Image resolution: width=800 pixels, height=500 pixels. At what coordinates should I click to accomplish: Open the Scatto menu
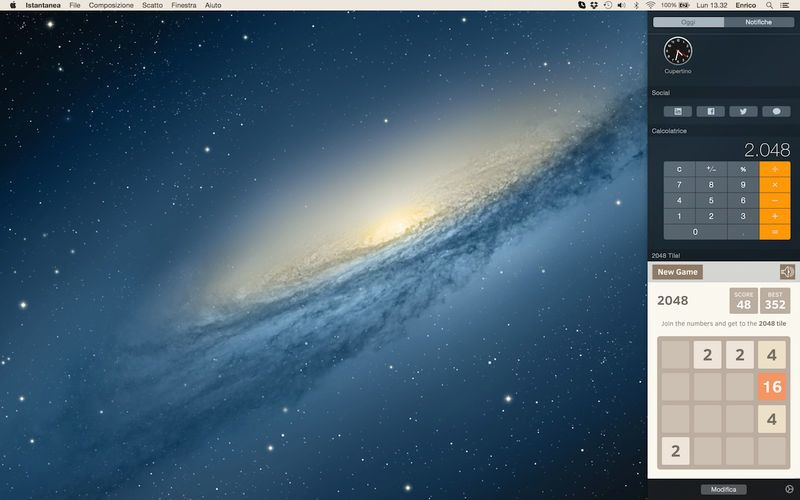pyautogui.click(x=153, y=5)
